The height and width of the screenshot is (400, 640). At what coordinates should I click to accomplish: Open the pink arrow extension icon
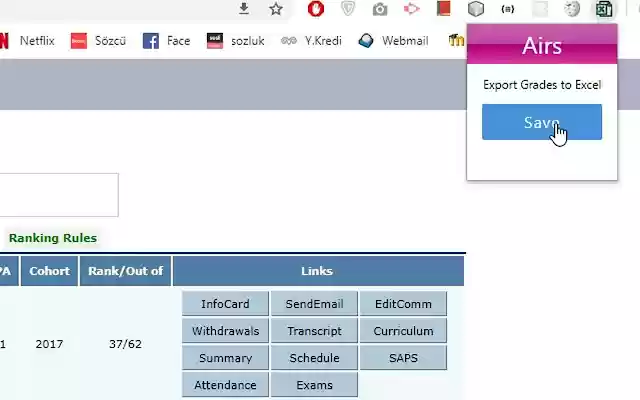pos(412,9)
